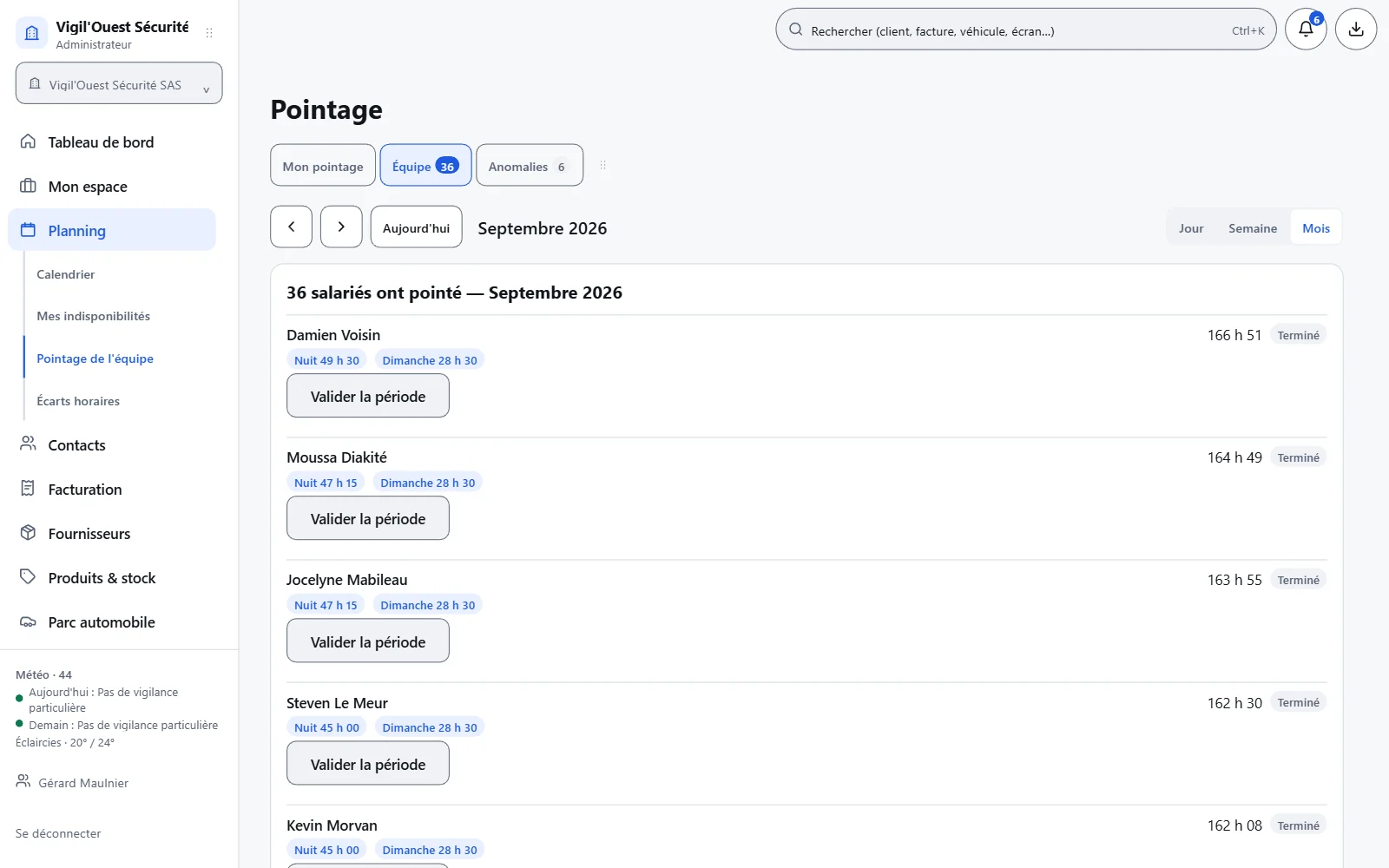Image resolution: width=1389 pixels, height=868 pixels.
Task: Click Damien Voisin's Nuit 49 h 30 tag
Action: pos(326,360)
